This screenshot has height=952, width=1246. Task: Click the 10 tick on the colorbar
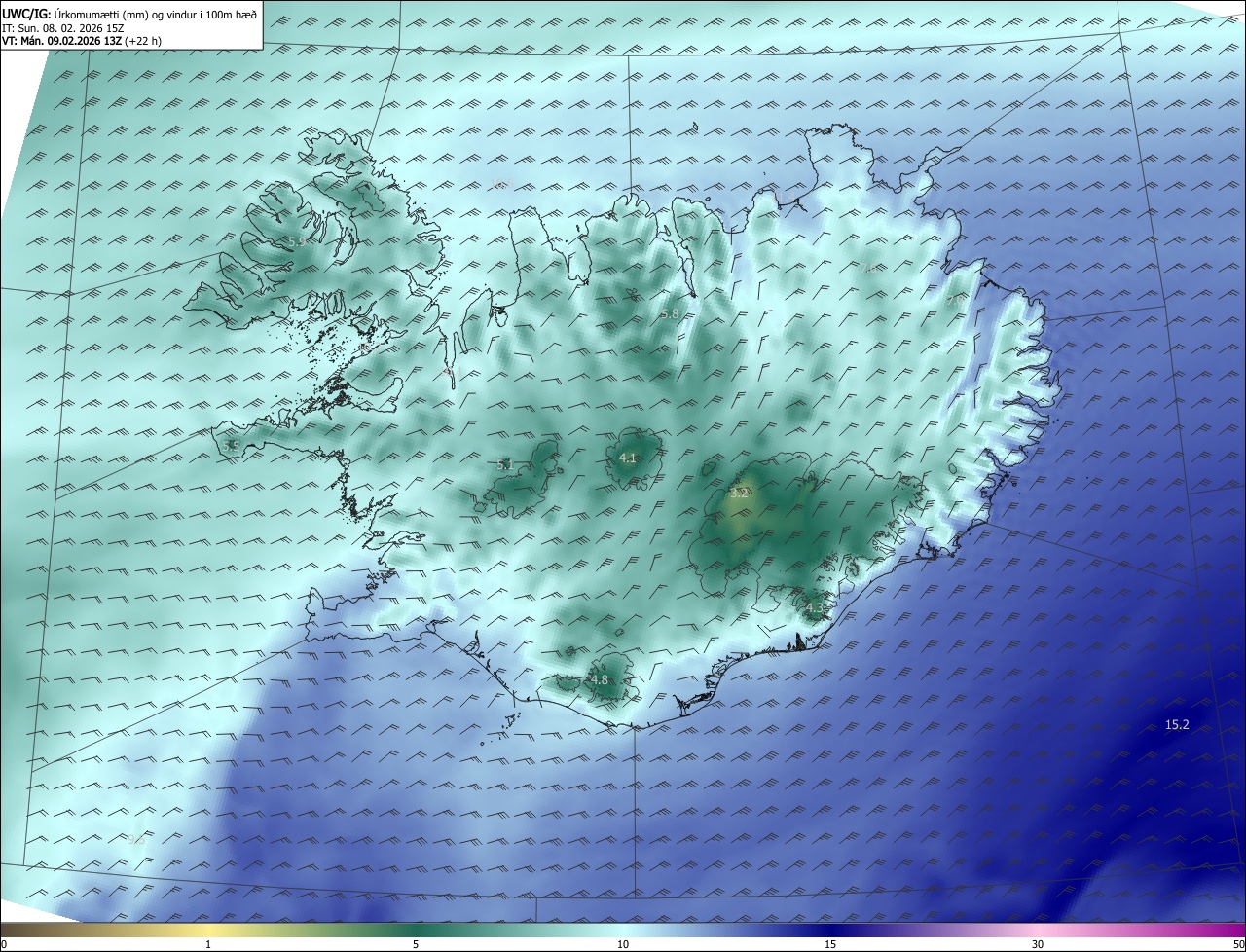point(623,944)
